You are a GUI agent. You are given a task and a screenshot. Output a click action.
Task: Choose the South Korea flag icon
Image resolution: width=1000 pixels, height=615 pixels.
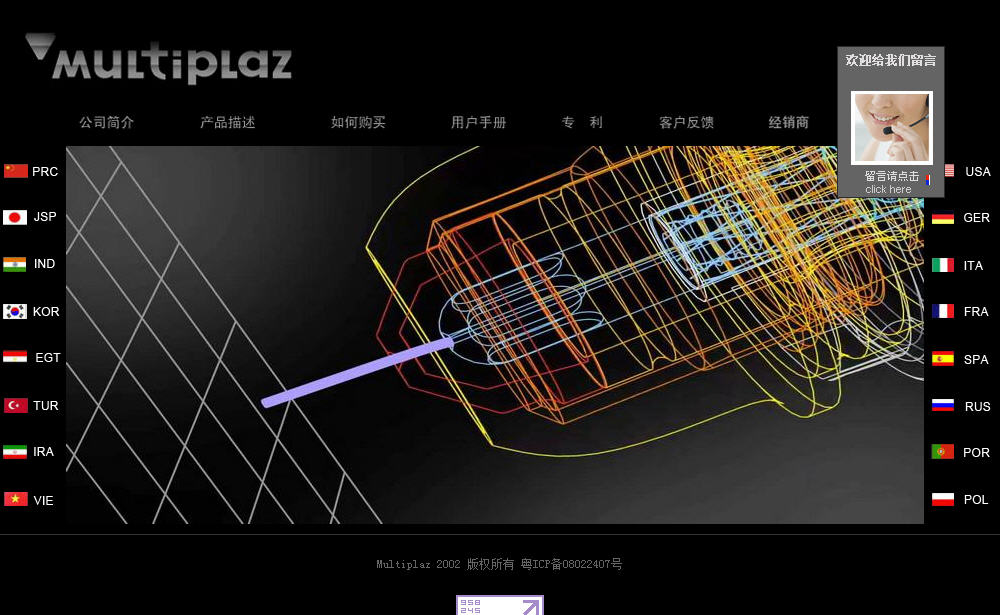[15, 311]
